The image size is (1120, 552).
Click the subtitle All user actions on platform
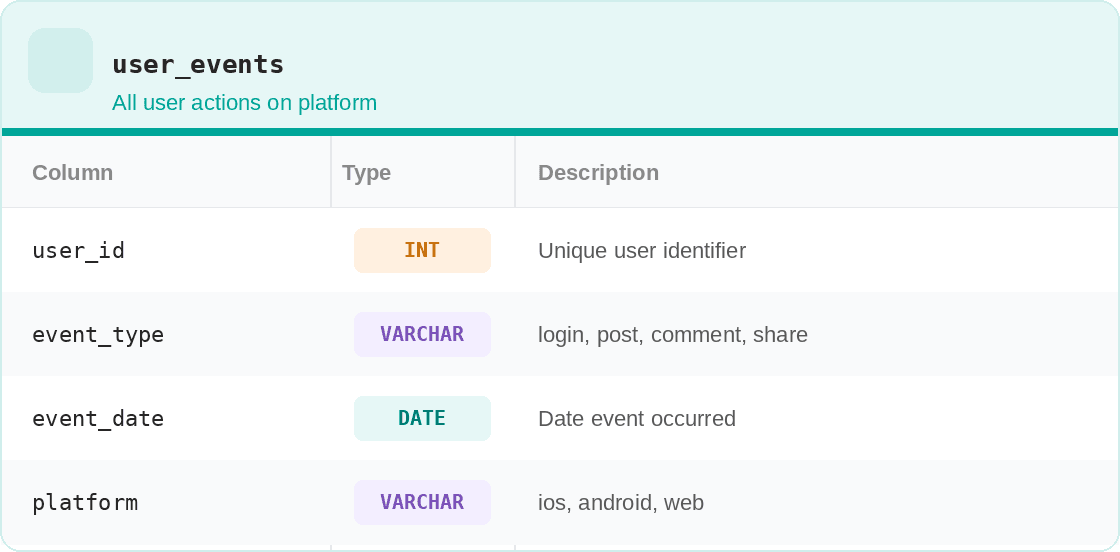[x=244, y=103]
